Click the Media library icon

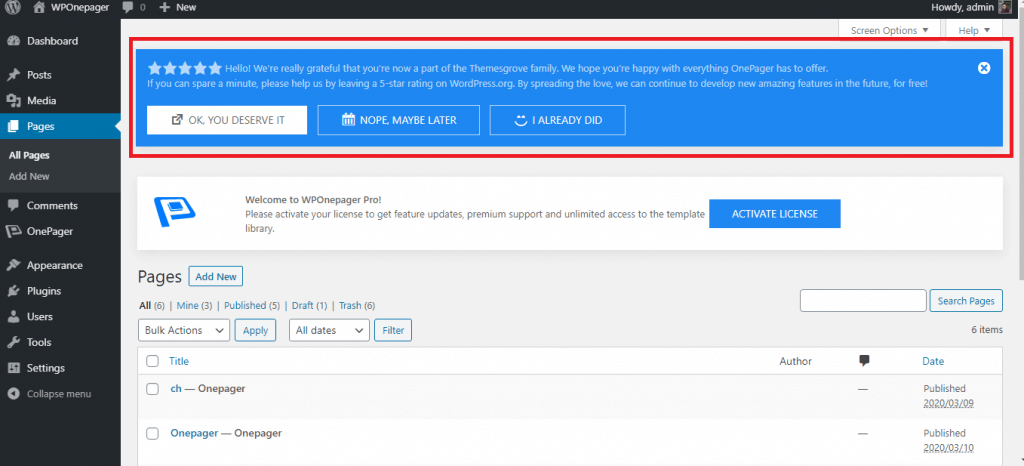13,101
